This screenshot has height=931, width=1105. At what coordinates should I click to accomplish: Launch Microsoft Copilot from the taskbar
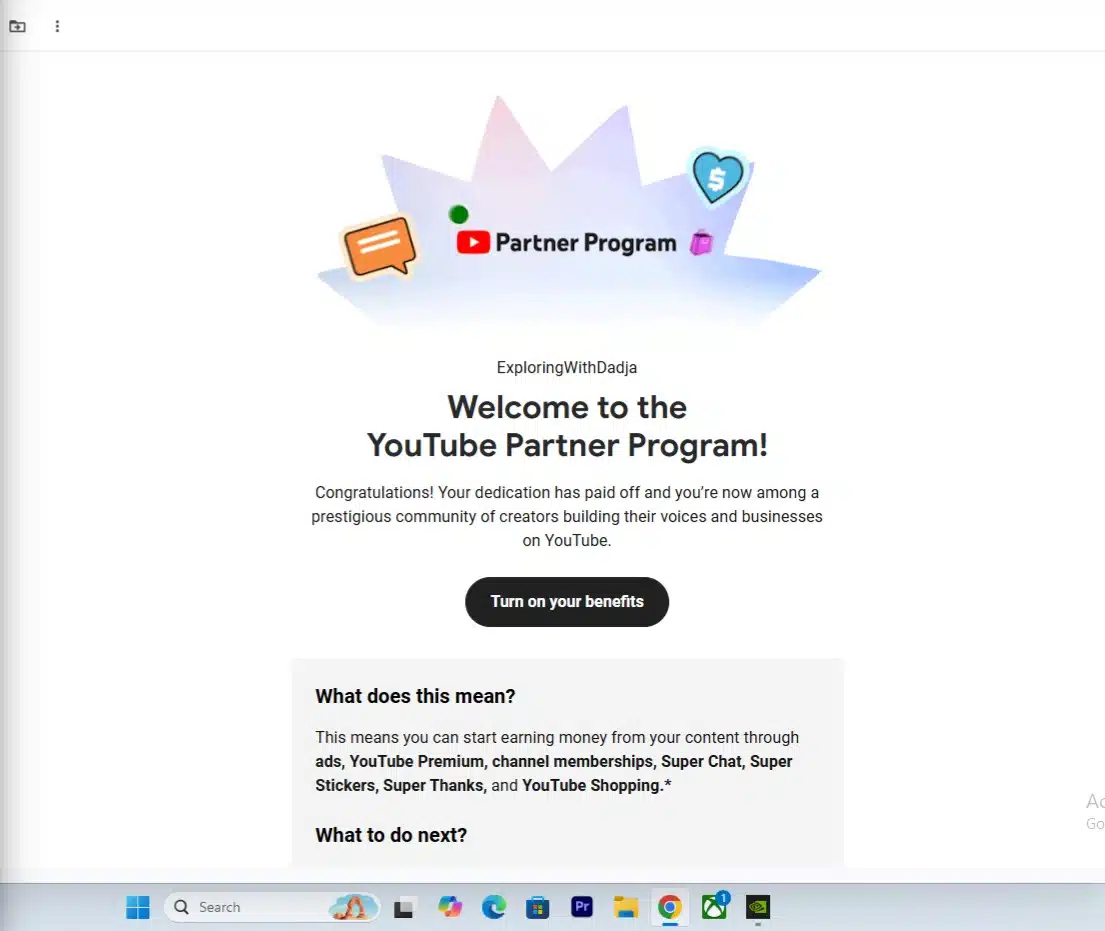(450, 907)
